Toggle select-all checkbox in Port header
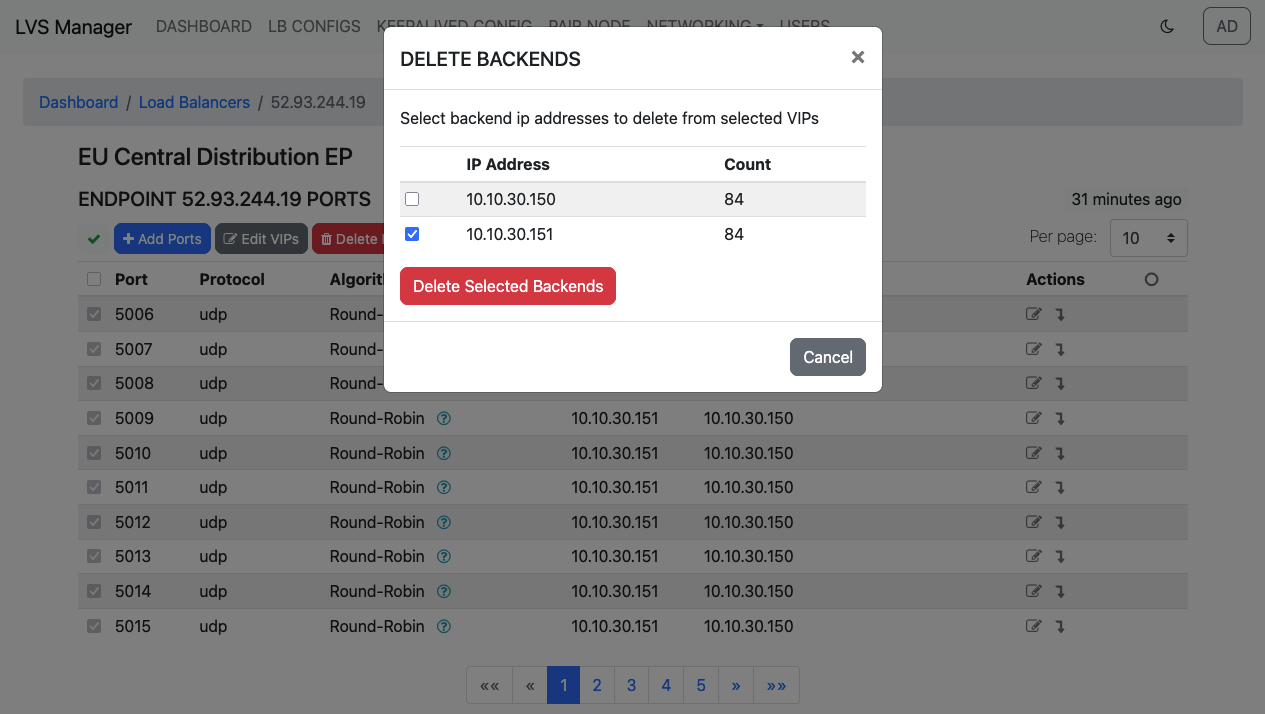The width and height of the screenshot is (1265, 714). coord(94,280)
